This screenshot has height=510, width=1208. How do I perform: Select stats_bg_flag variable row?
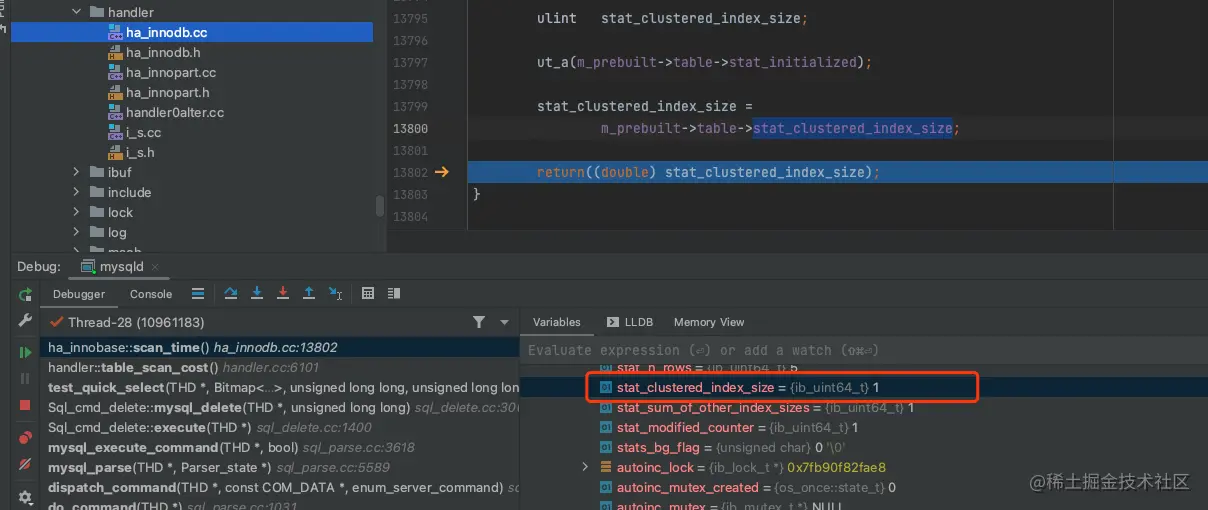865,447
